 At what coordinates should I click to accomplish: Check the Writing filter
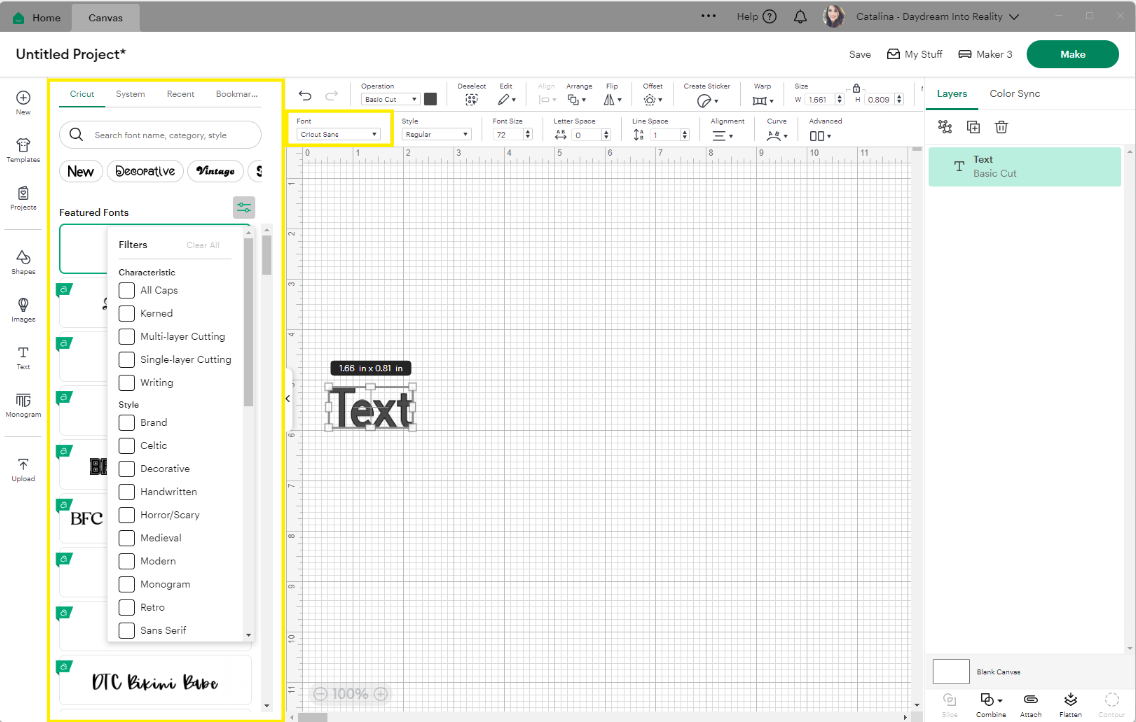(127, 383)
